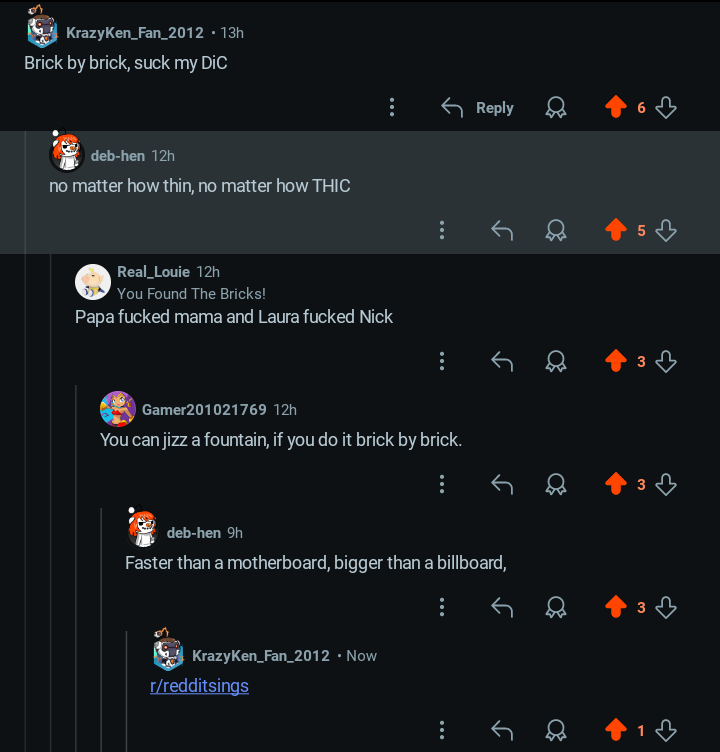Viewport: 720px width, 752px height.
Task: Downvote Real_Louie's comment
Action: tap(666, 361)
